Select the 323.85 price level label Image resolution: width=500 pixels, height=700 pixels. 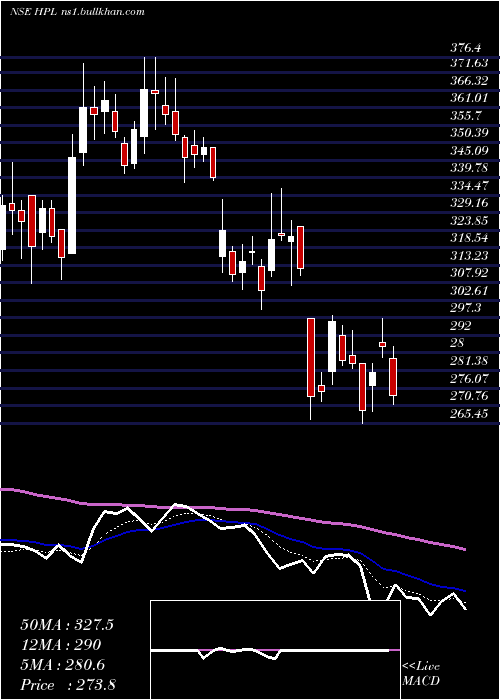click(469, 220)
